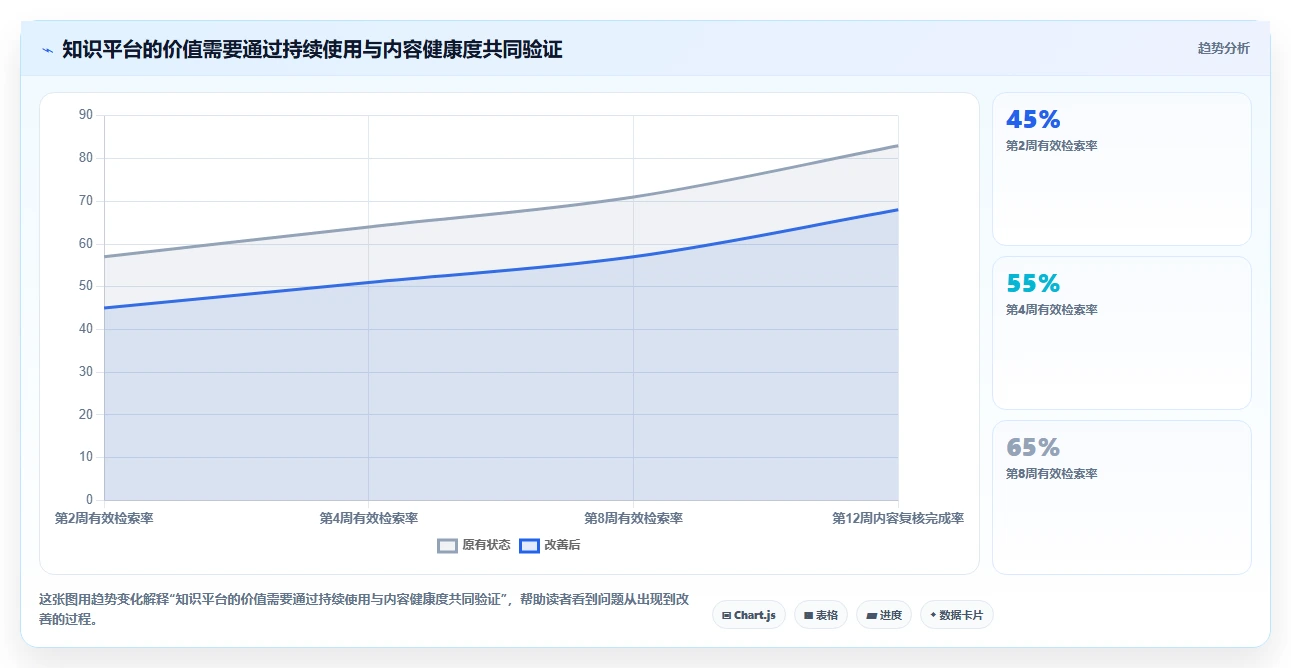Click the description paragraph below the chart
This screenshot has width=1291, height=668.
(x=364, y=608)
